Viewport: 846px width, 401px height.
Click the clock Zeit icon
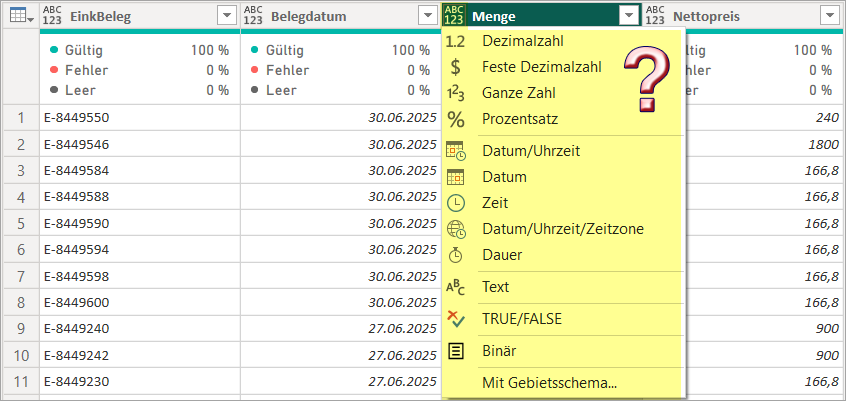point(456,203)
